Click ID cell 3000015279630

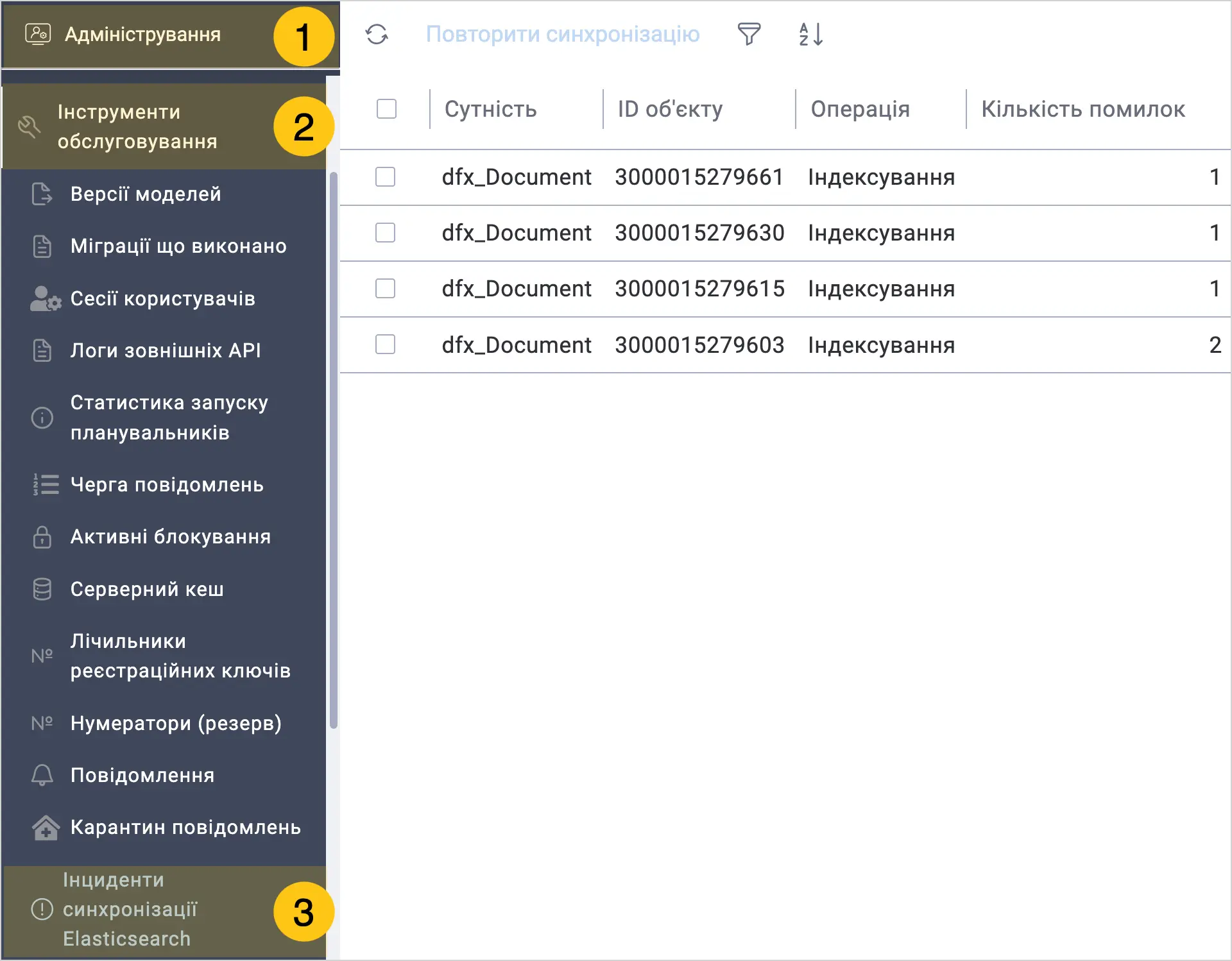[x=699, y=233]
